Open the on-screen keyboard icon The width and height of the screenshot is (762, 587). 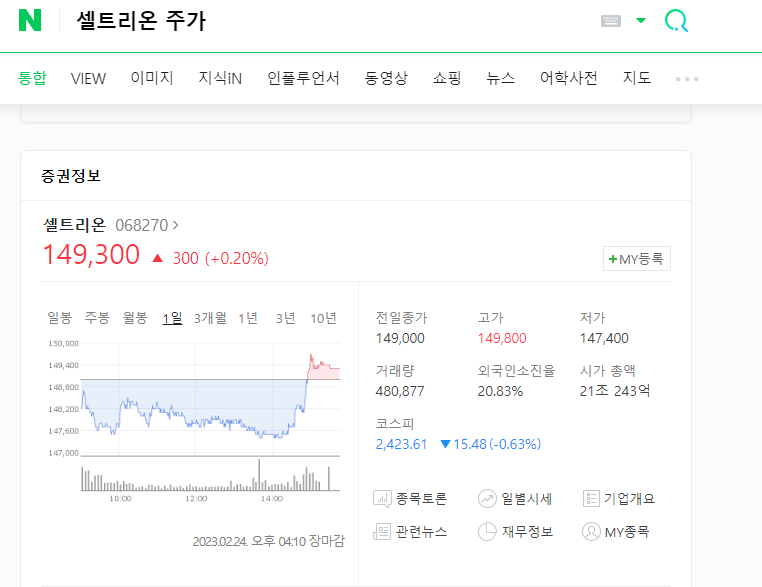(611, 21)
